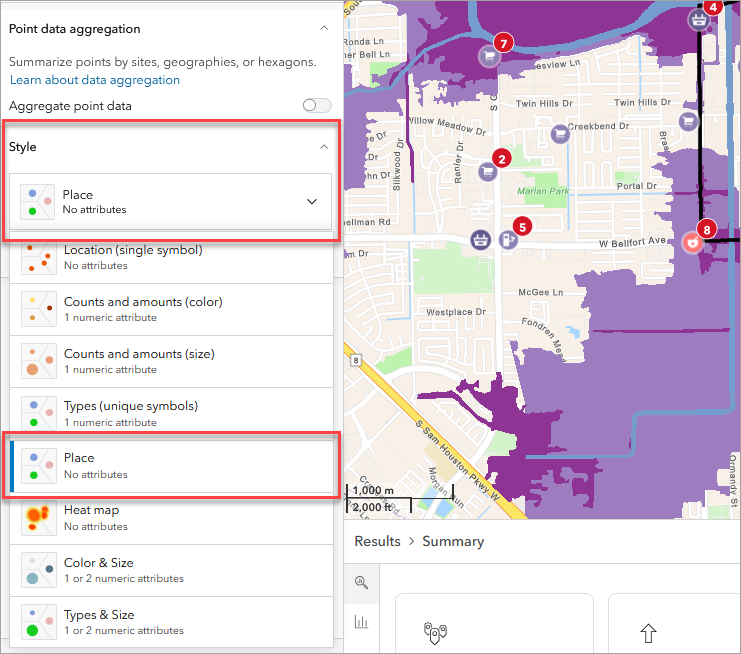Viewport: 741px width, 654px height.
Task: Click Heat map thumbnail icon
Action: (39, 518)
